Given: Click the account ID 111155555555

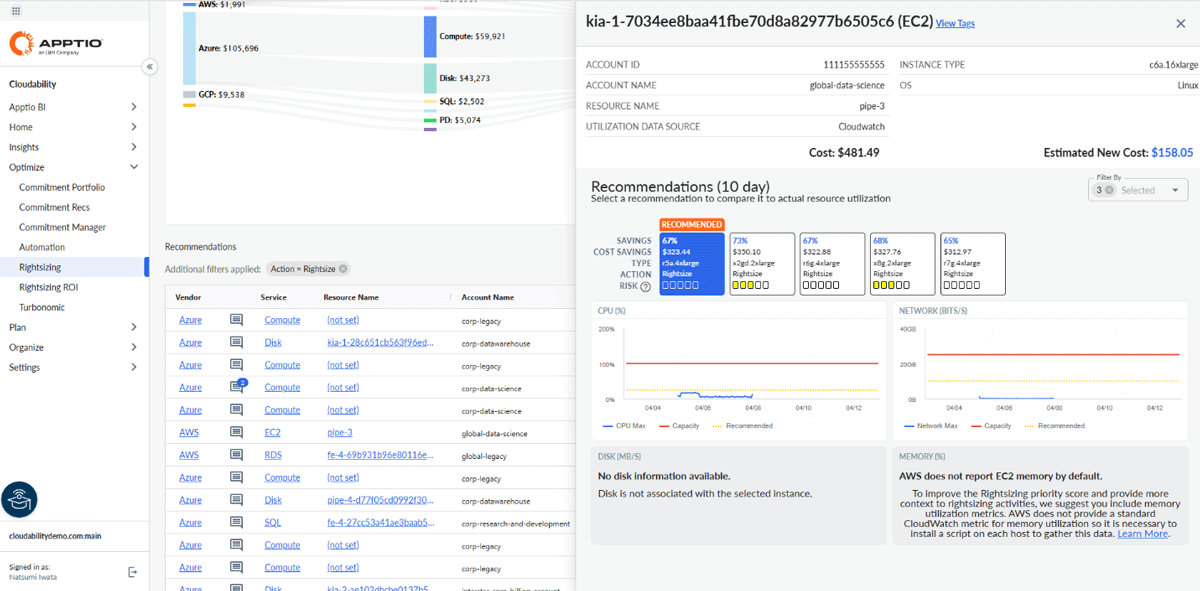Looking at the screenshot, I should coord(853,64).
